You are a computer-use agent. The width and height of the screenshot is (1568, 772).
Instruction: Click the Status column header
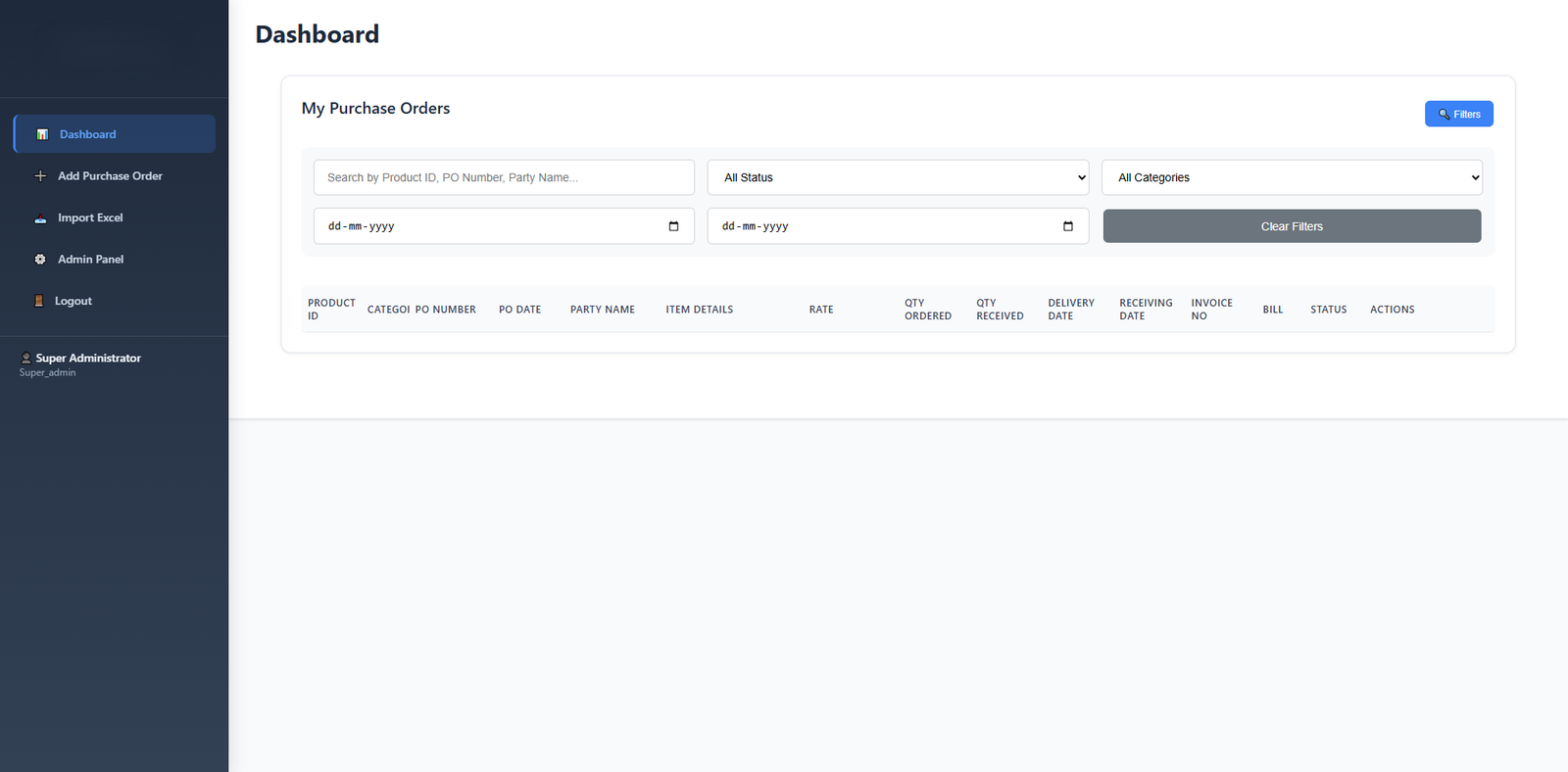click(1328, 310)
